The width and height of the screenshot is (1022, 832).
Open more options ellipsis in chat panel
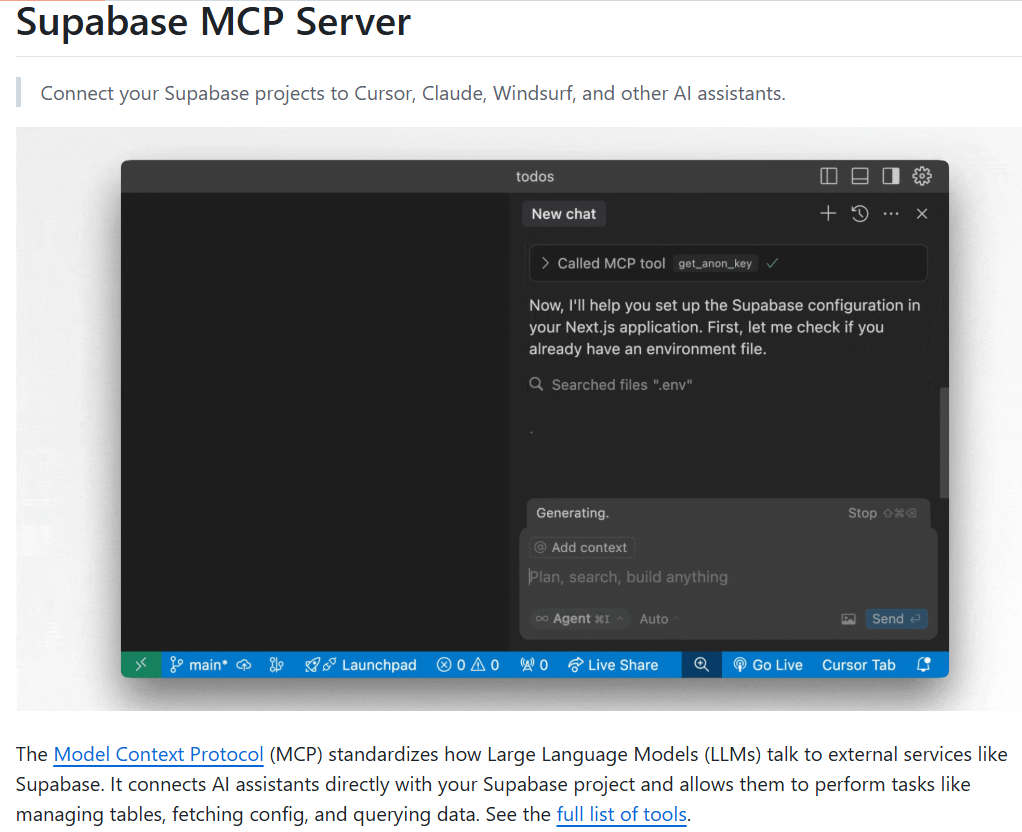(x=891, y=213)
